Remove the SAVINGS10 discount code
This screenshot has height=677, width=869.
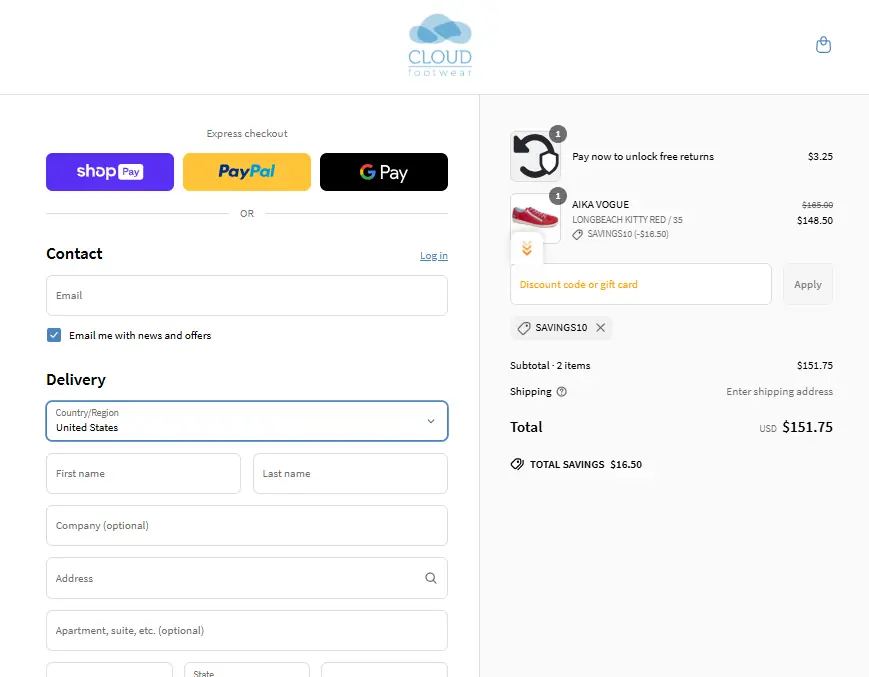(600, 328)
